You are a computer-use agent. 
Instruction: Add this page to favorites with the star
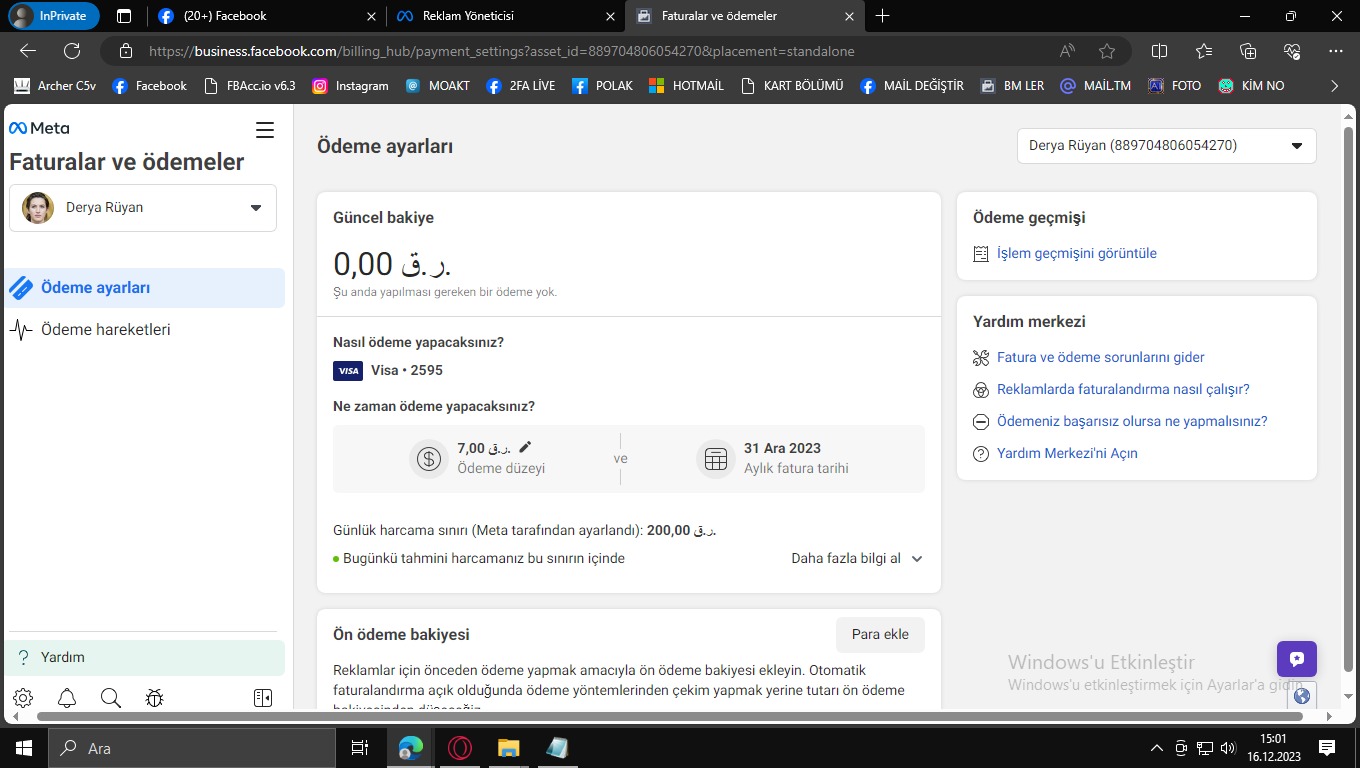point(1107,51)
